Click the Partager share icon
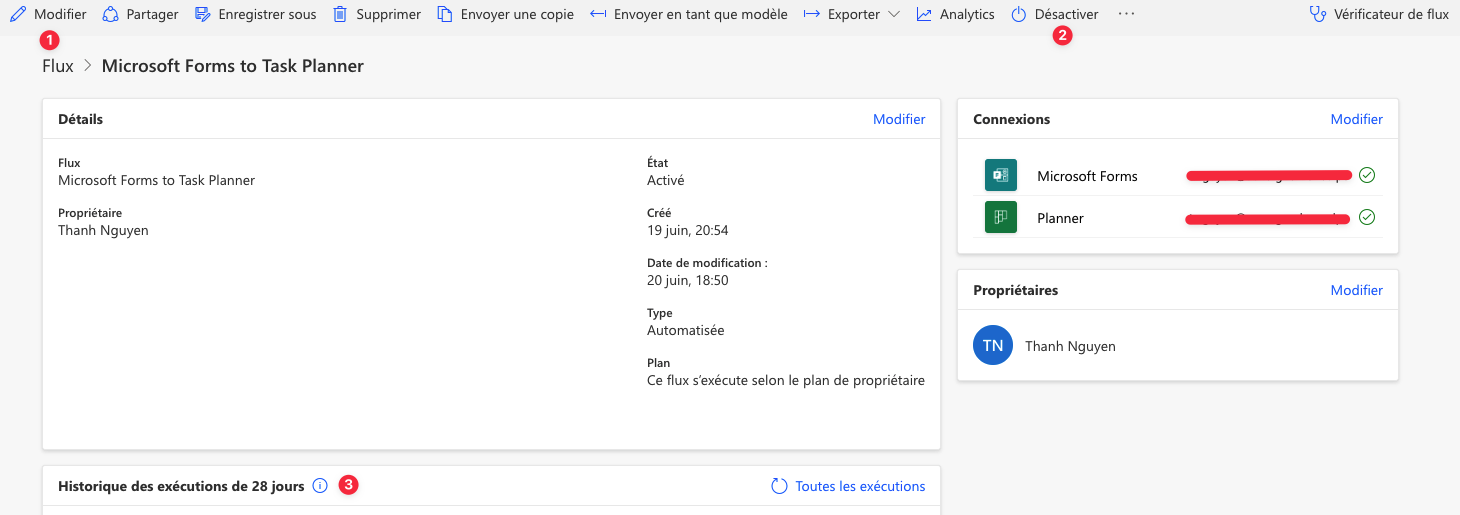 [x=111, y=15]
